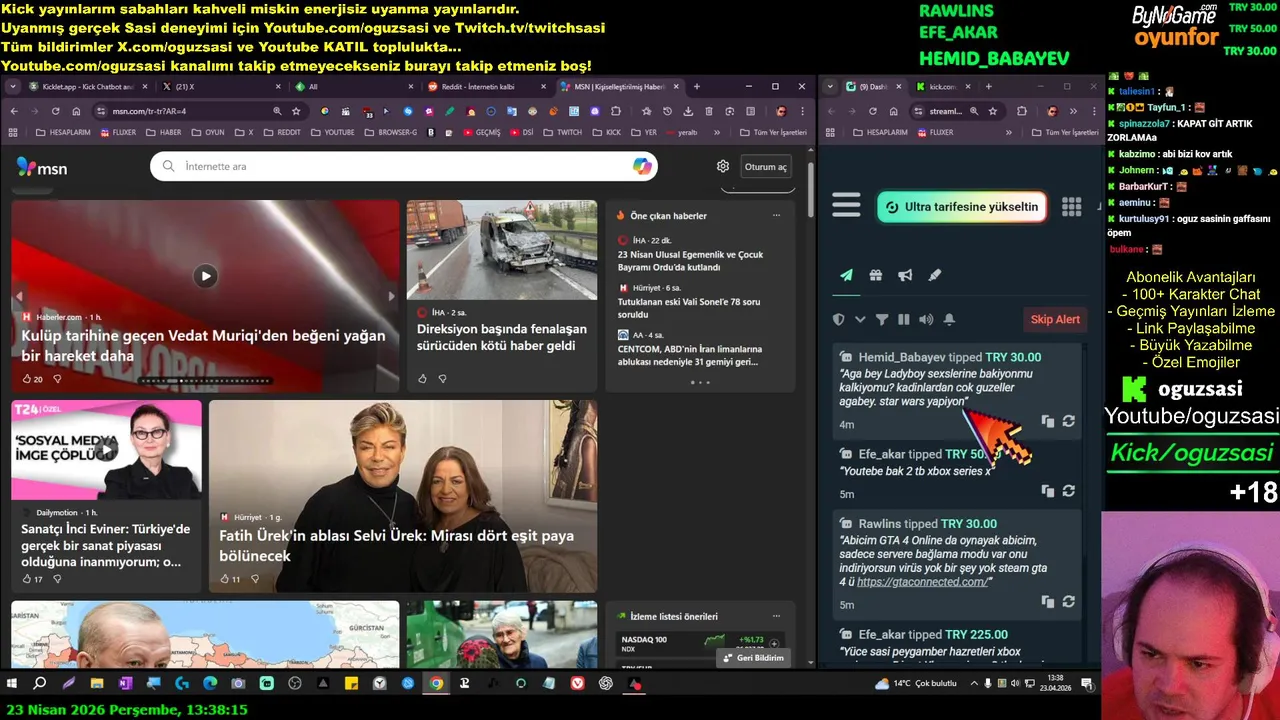Open extensions puzzle icon in left browser
The image size is (1280, 720).
pos(617,111)
